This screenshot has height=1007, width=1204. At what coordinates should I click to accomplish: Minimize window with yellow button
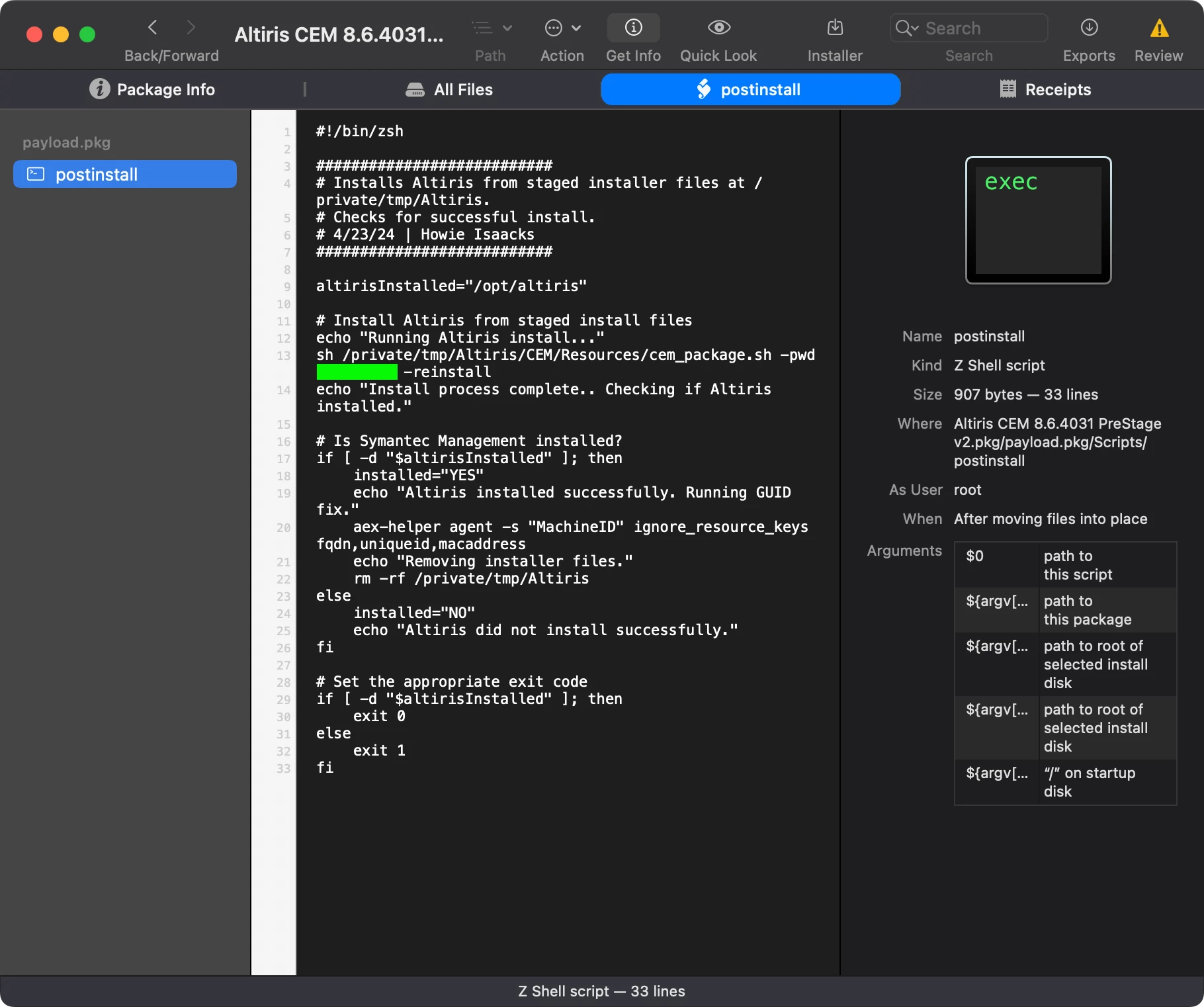pyautogui.click(x=61, y=34)
